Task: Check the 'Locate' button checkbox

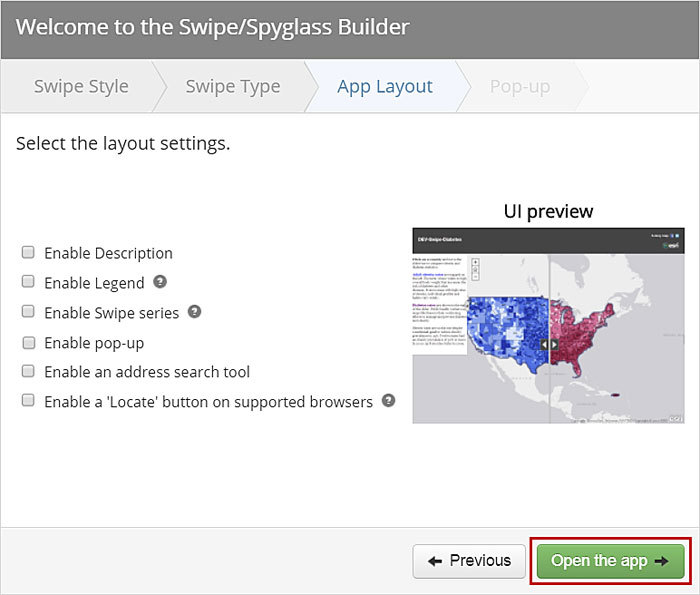Action: [28, 402]
